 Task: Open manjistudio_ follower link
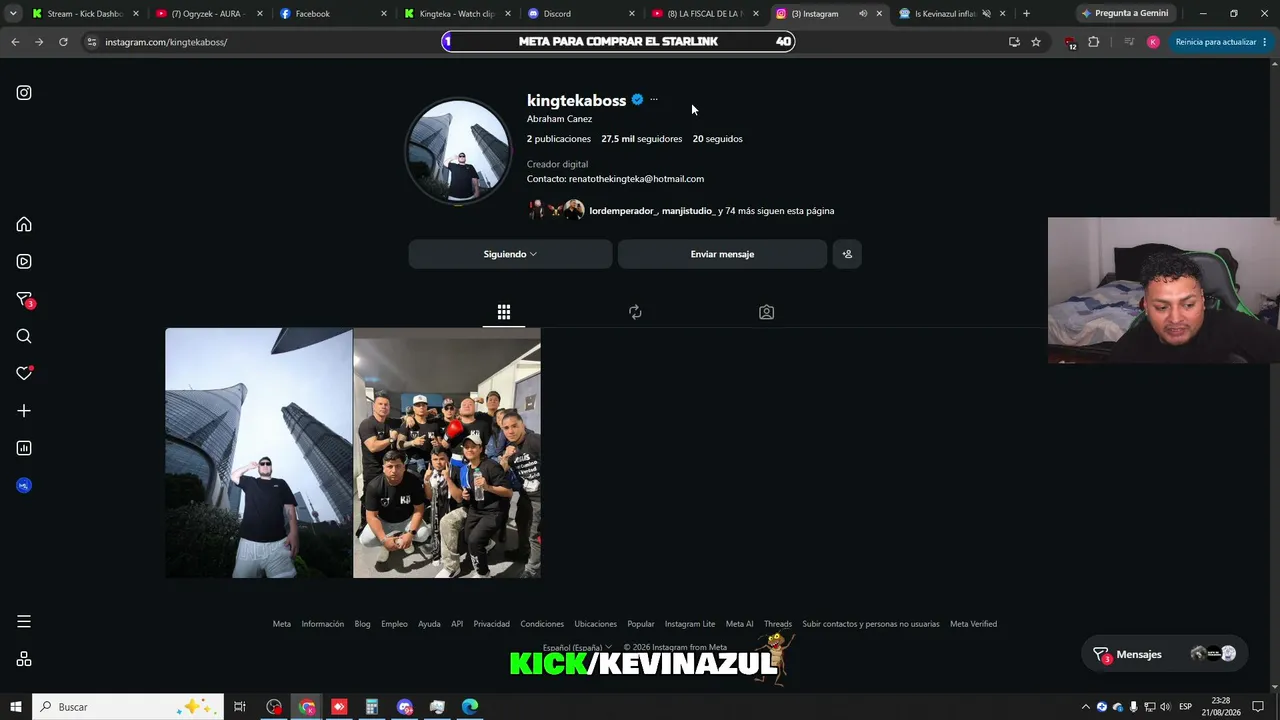pos(688,211)
